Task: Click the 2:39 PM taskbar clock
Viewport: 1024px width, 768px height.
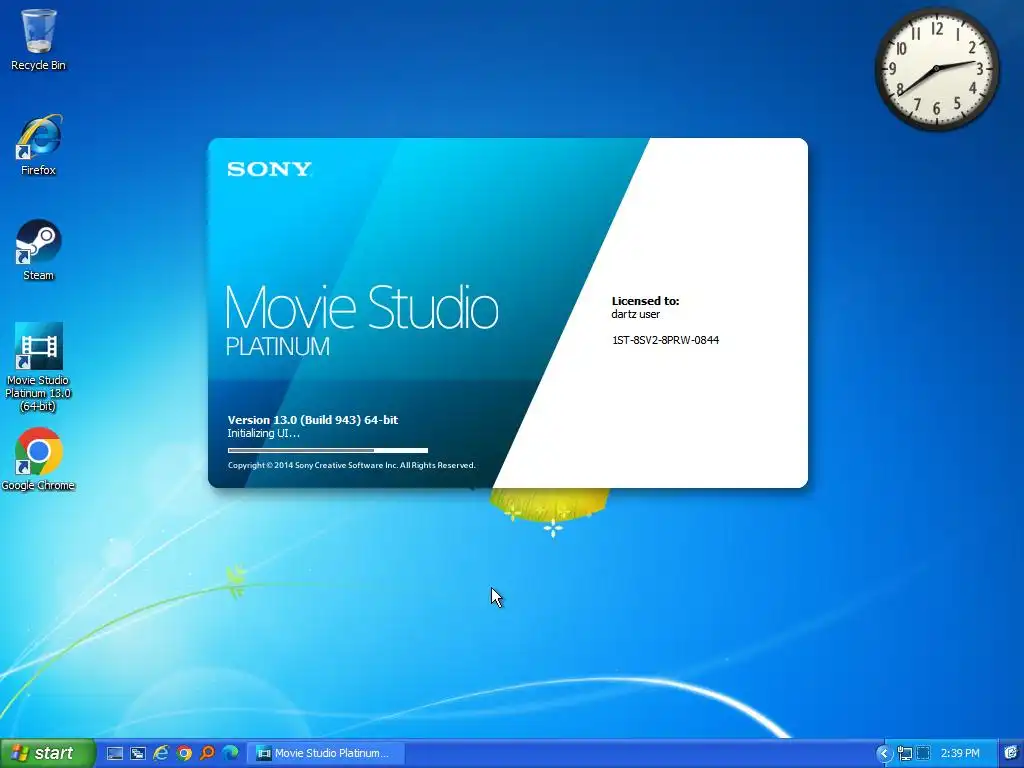Action: point(960,754)
